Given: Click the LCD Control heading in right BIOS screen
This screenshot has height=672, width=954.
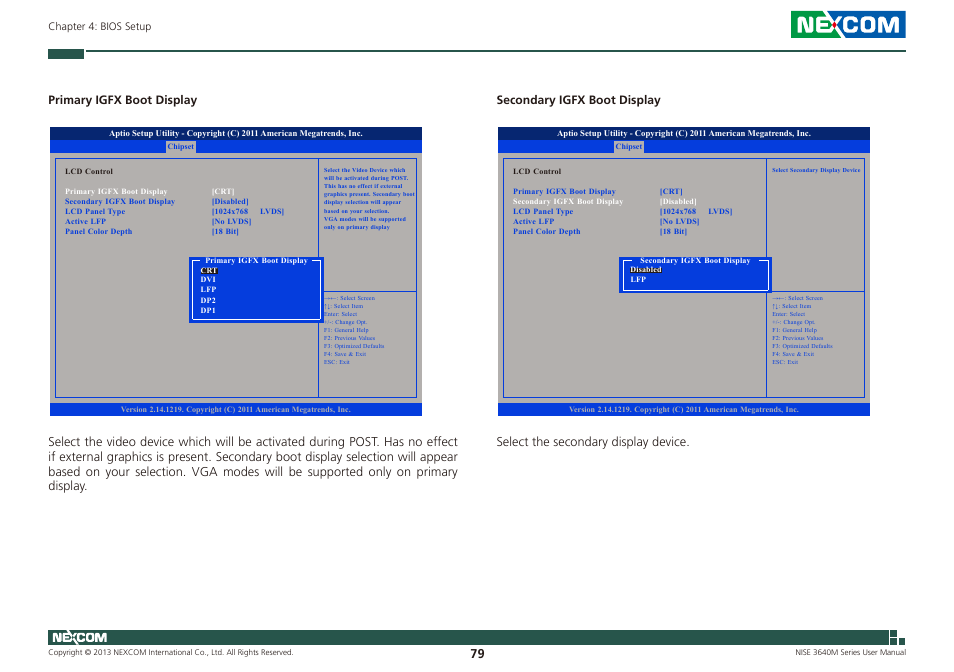Looking at the screenshot, I should tap(537, 171).
